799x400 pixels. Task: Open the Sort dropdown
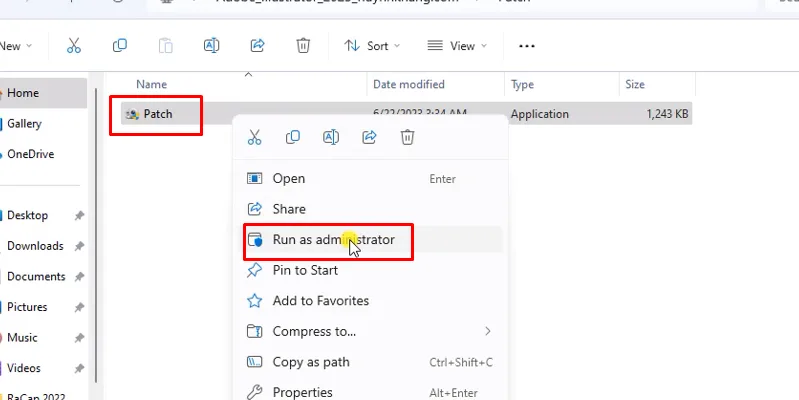372,46
